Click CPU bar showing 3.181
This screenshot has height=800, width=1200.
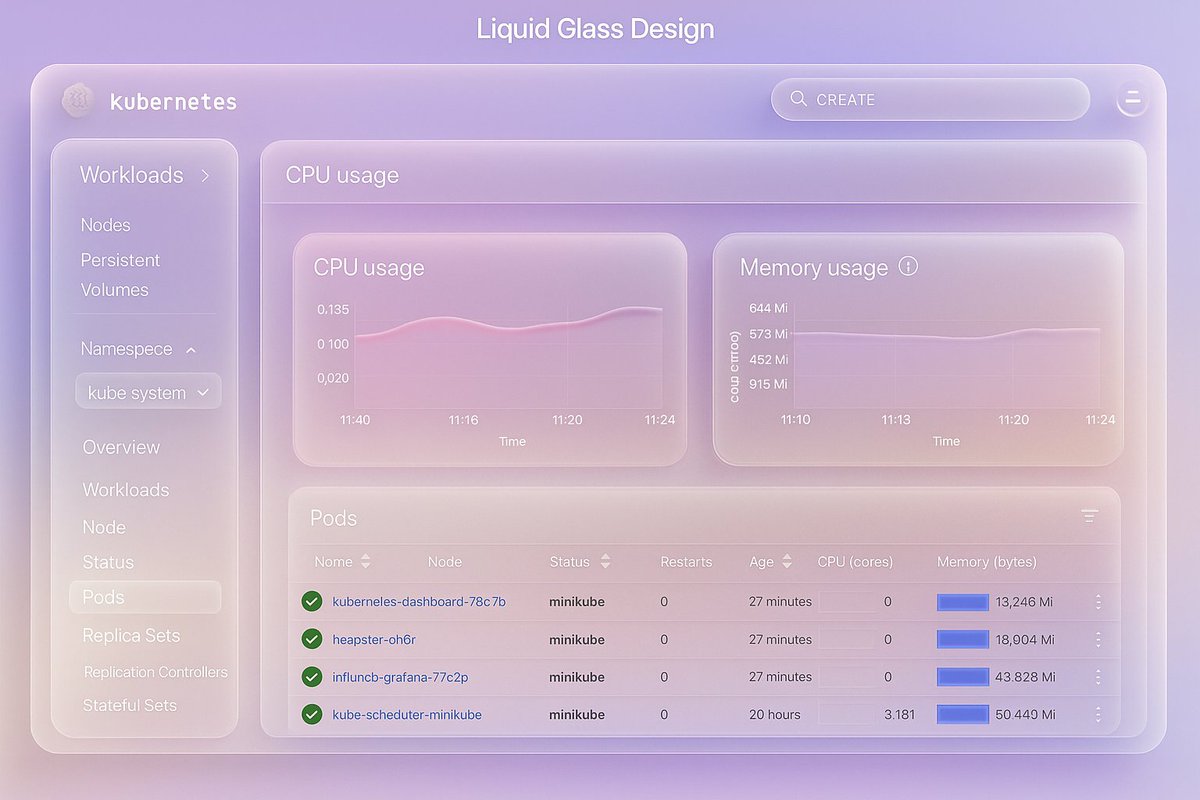[847, 714]
